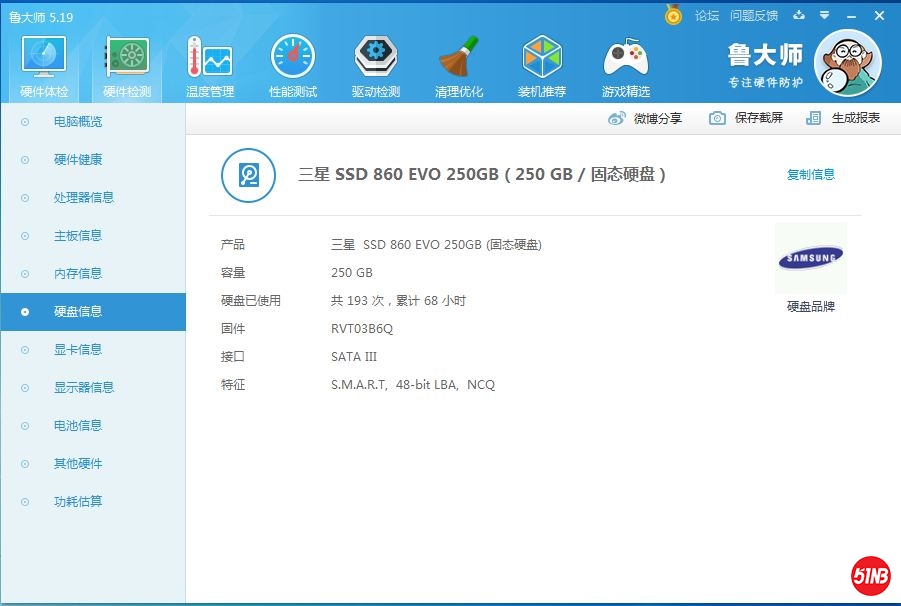
Task: Click the Samsung brand logo thumbnail
Action: [x=810, y=259]
